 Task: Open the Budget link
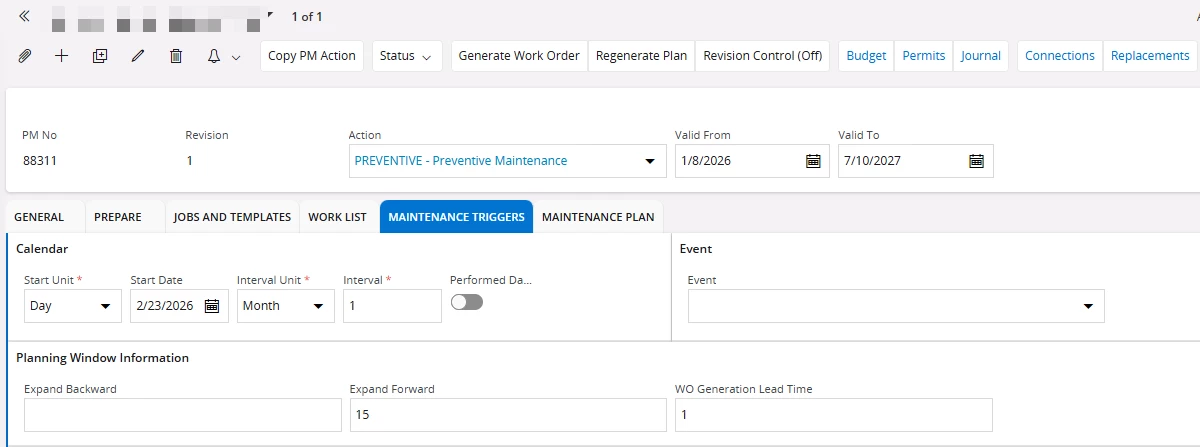(x=866, y=56)
